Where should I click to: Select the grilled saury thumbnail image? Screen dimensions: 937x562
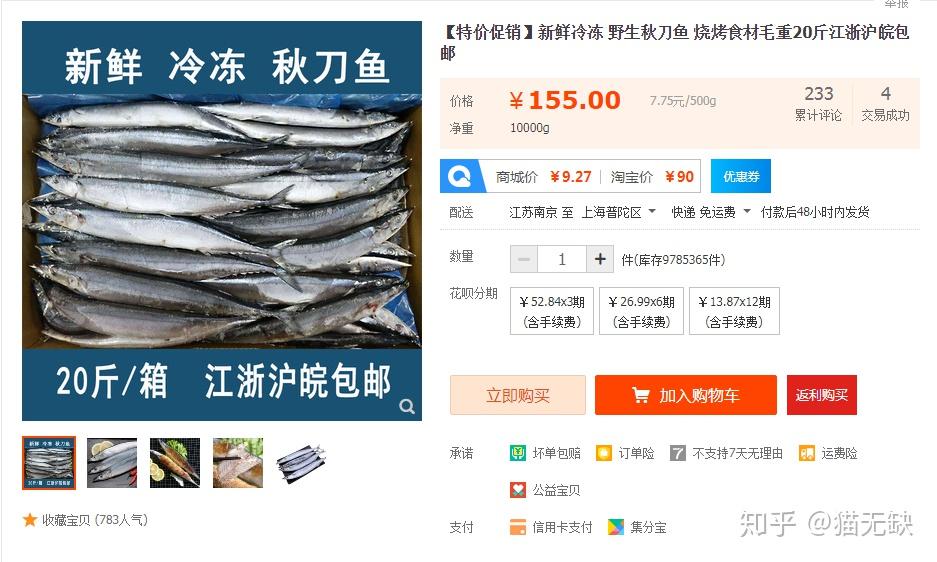[x=174, y=463]
